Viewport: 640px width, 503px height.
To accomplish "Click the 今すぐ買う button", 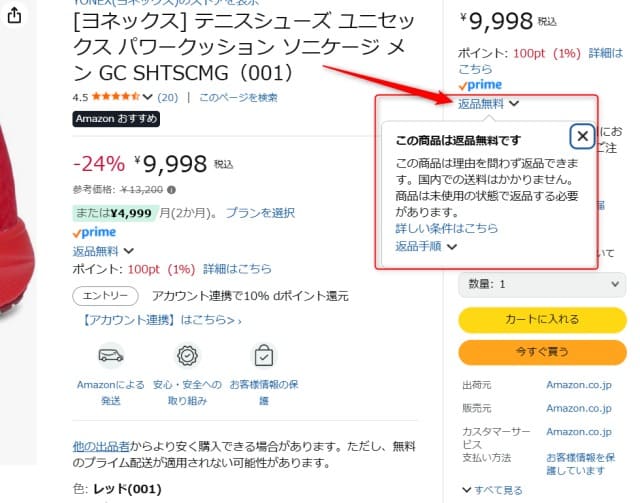I will 540,352.
